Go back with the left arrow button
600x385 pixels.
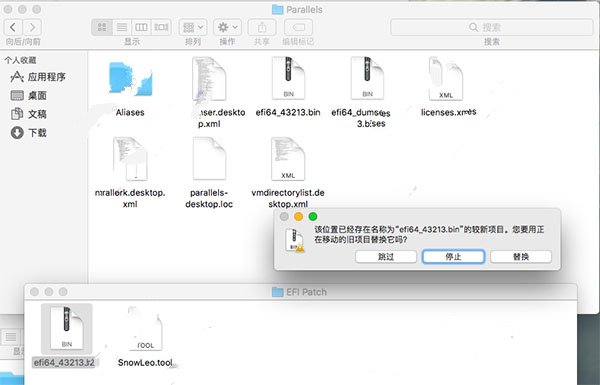[13, 27]
